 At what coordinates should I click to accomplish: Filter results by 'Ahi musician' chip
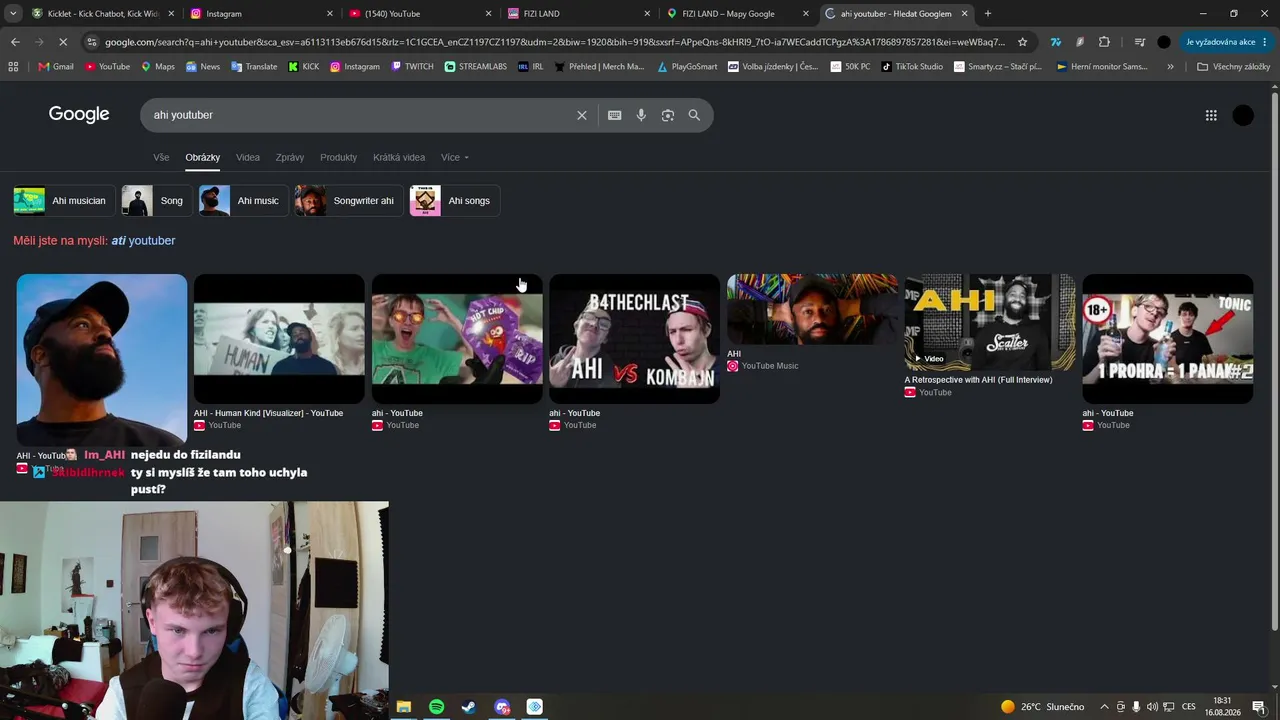point(63,201)
